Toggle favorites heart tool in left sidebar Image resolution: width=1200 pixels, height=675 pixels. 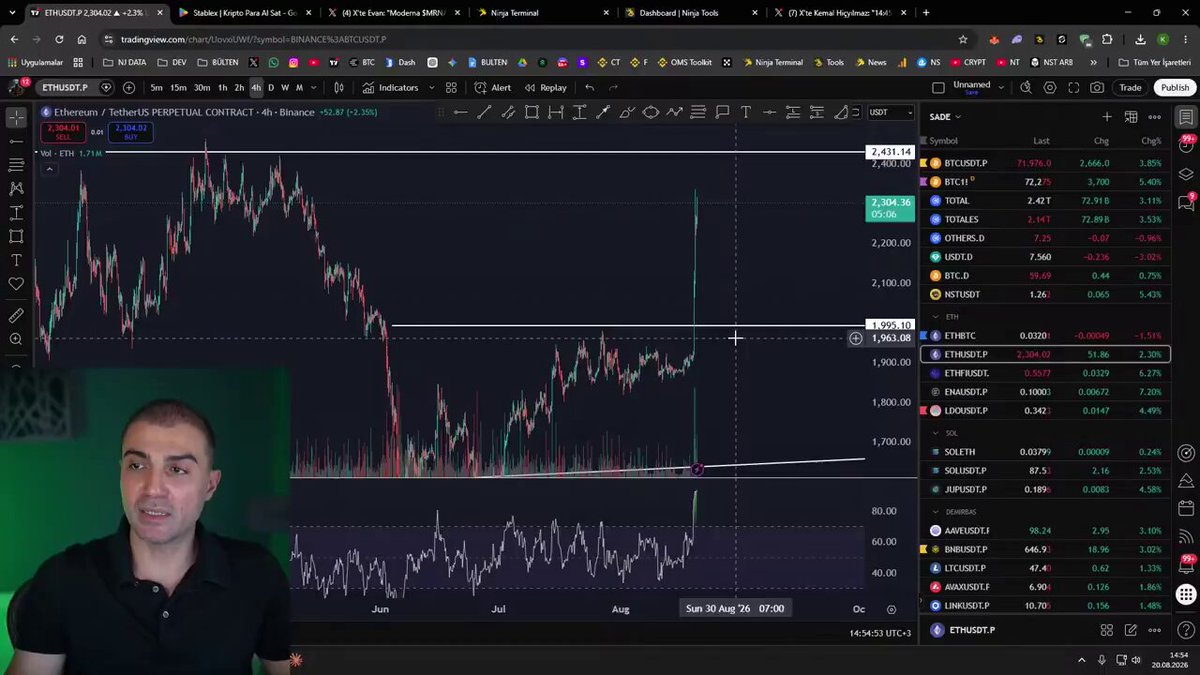[16, 285]
